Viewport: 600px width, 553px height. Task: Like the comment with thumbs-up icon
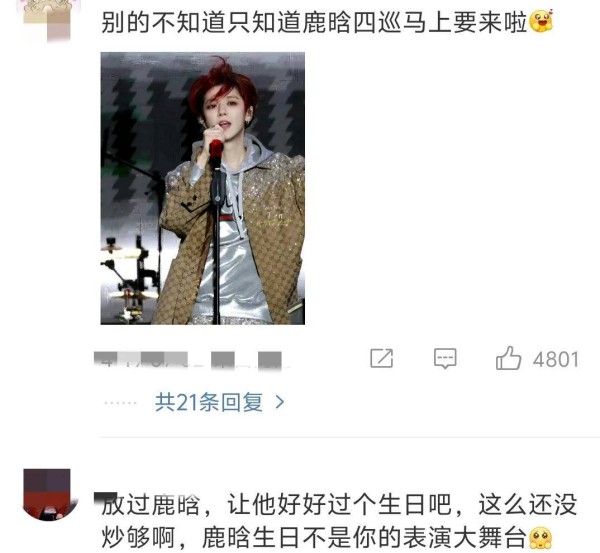pyautogui.click(x=508, y=358)
